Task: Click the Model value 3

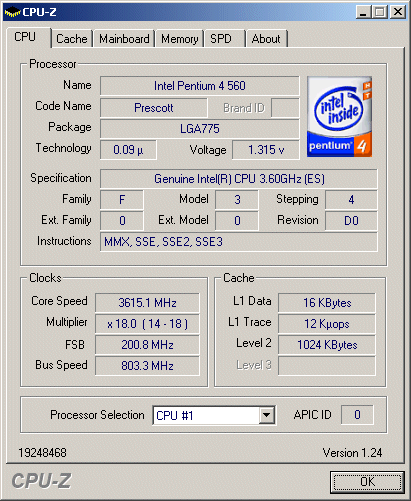Action: click(x=237, y=200)
